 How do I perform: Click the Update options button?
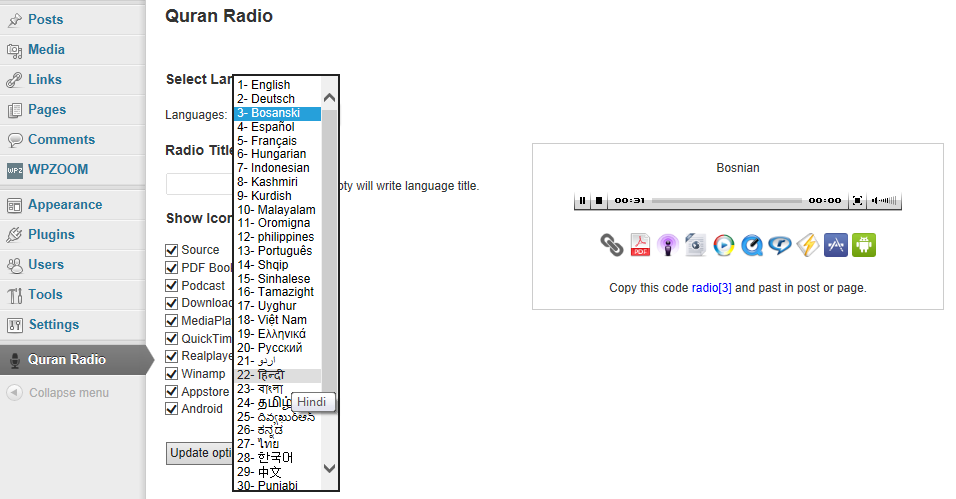(x=199, y=453)
